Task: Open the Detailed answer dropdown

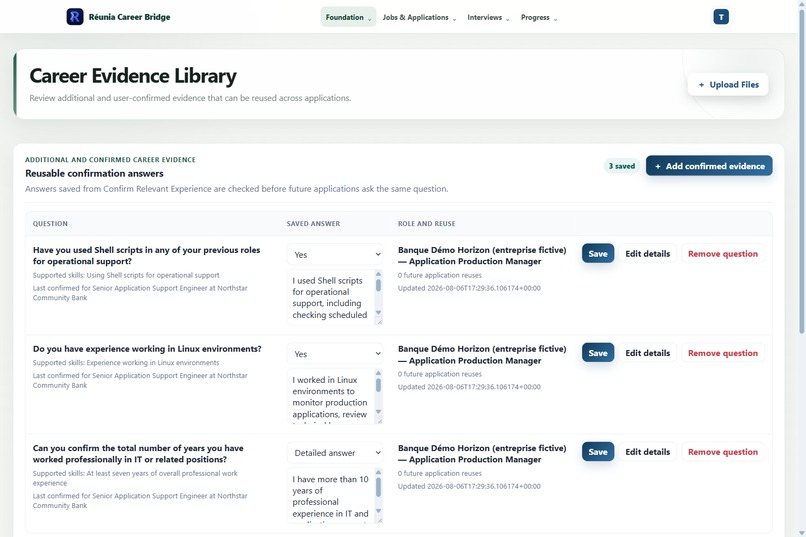Action: [335, 453]
